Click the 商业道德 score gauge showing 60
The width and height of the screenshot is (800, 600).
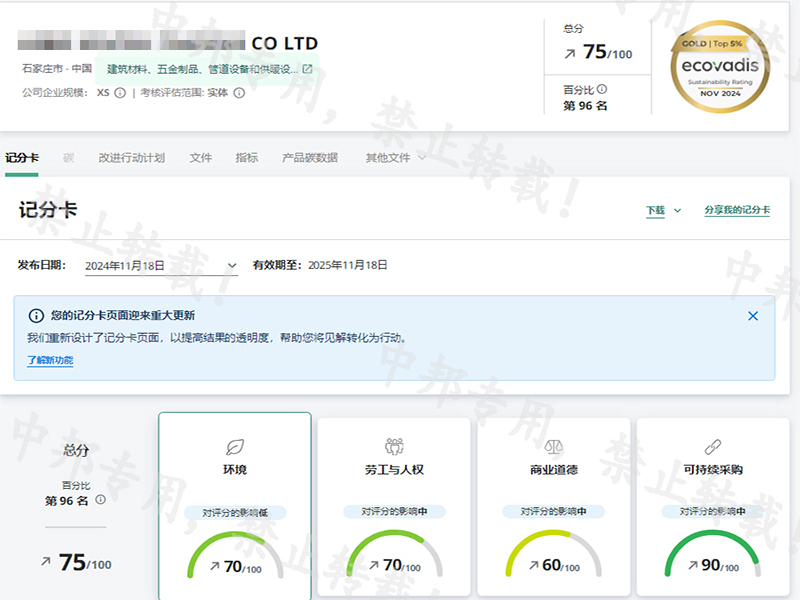(553, 555)
